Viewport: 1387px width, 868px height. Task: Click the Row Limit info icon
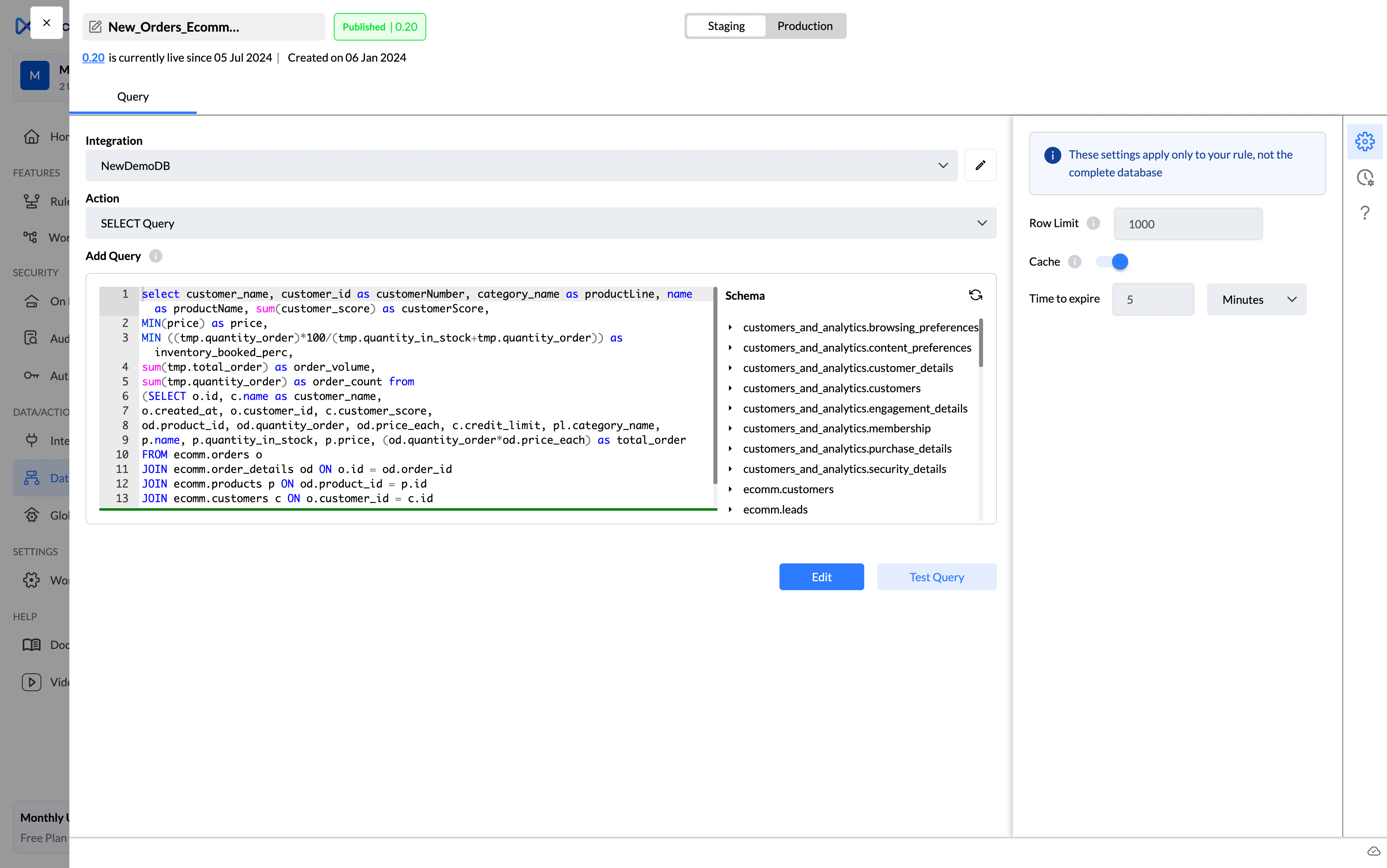click(x=1093, y=223)
